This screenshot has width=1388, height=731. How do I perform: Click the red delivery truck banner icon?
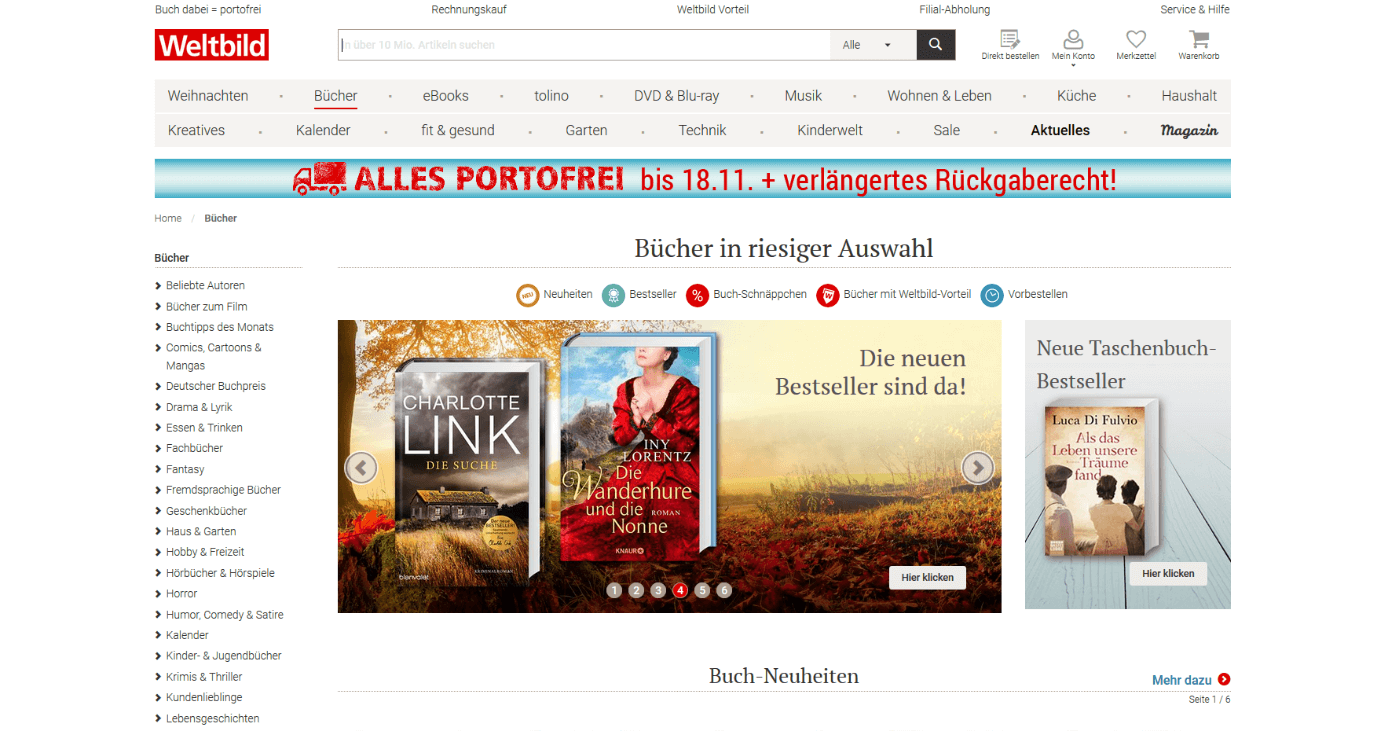coord(320,178)
